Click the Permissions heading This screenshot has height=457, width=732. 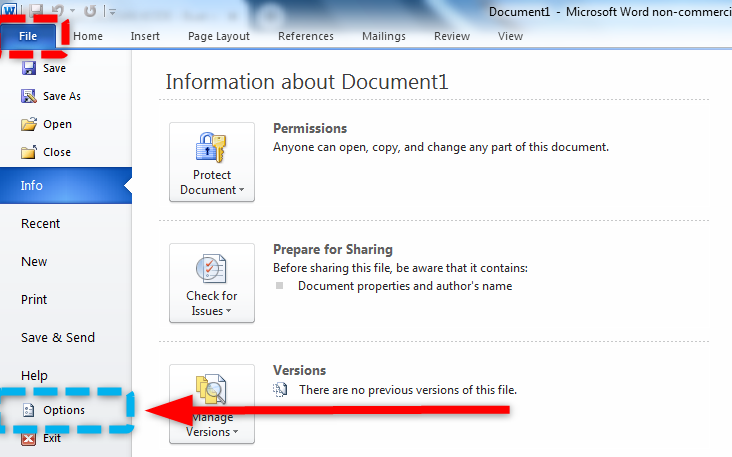pos(310,128)
